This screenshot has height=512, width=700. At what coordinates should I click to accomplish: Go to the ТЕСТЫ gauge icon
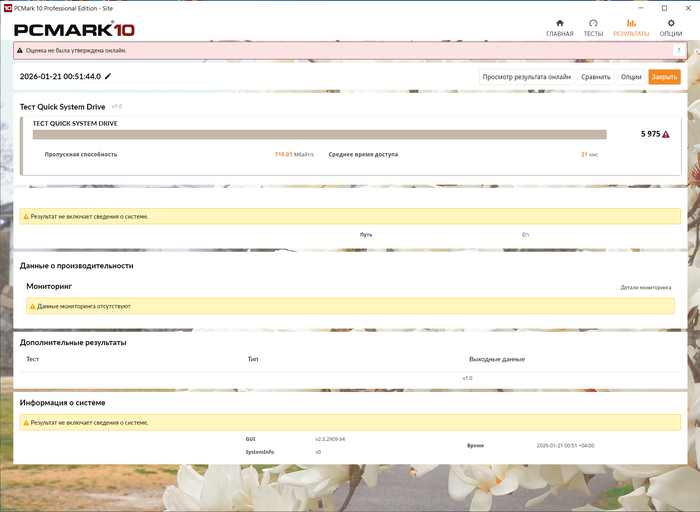point(593,23)
